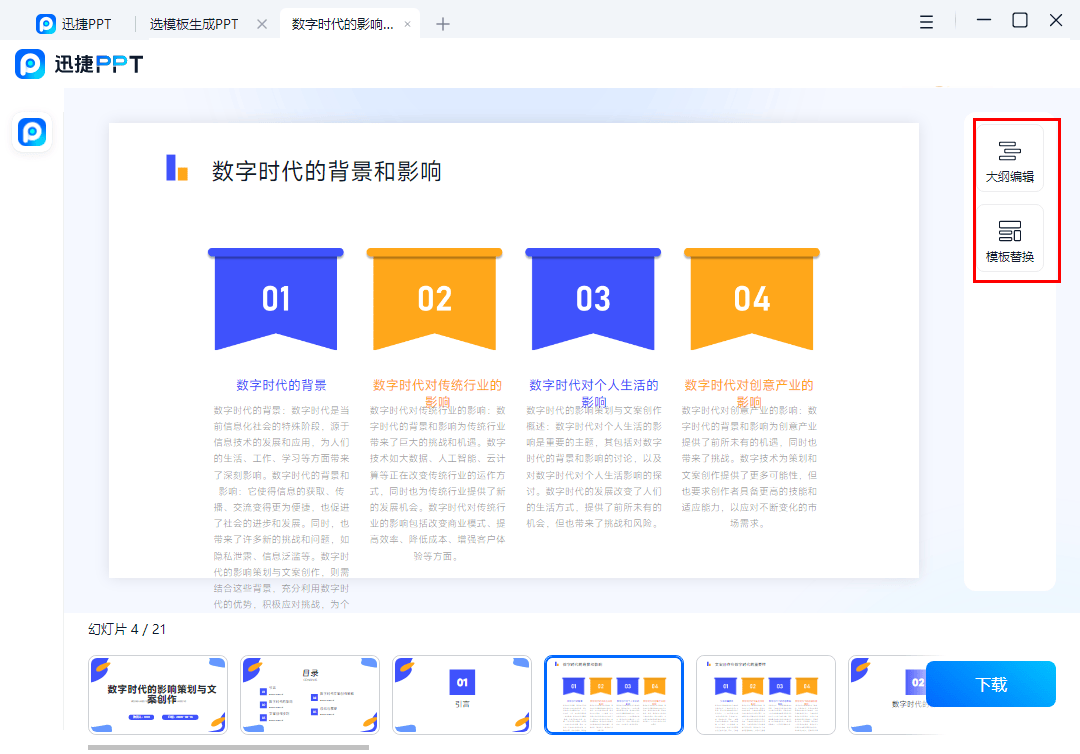Select the 目录 table of contents slide thumbnail
1080x754 pixels.
tap(309, 694)
